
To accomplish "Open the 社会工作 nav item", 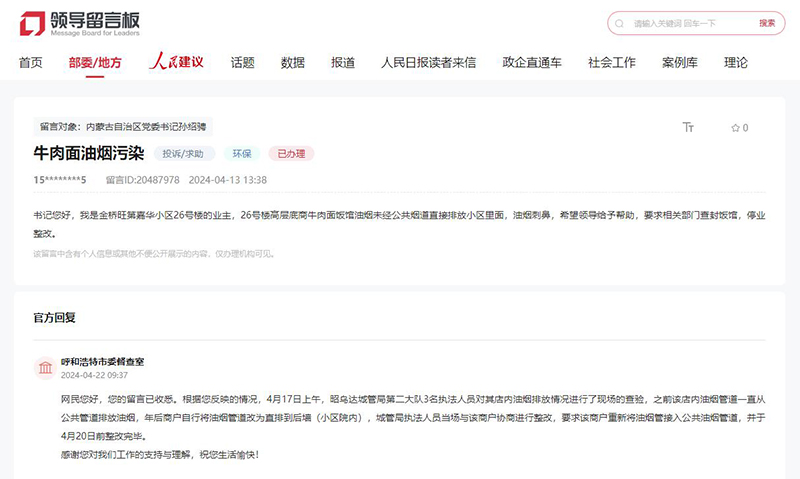I will pyautogui.click(x=612, y=62).
